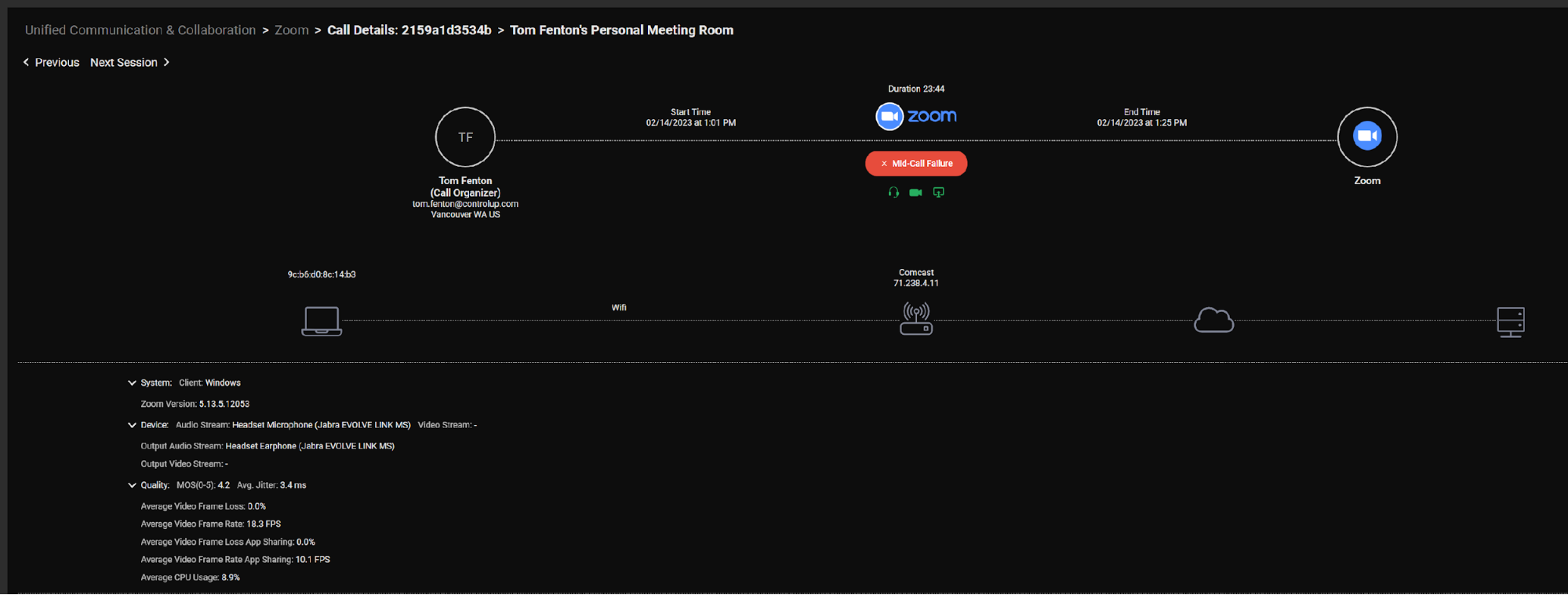Click Audio Stream Headset Microphone text

293,425
